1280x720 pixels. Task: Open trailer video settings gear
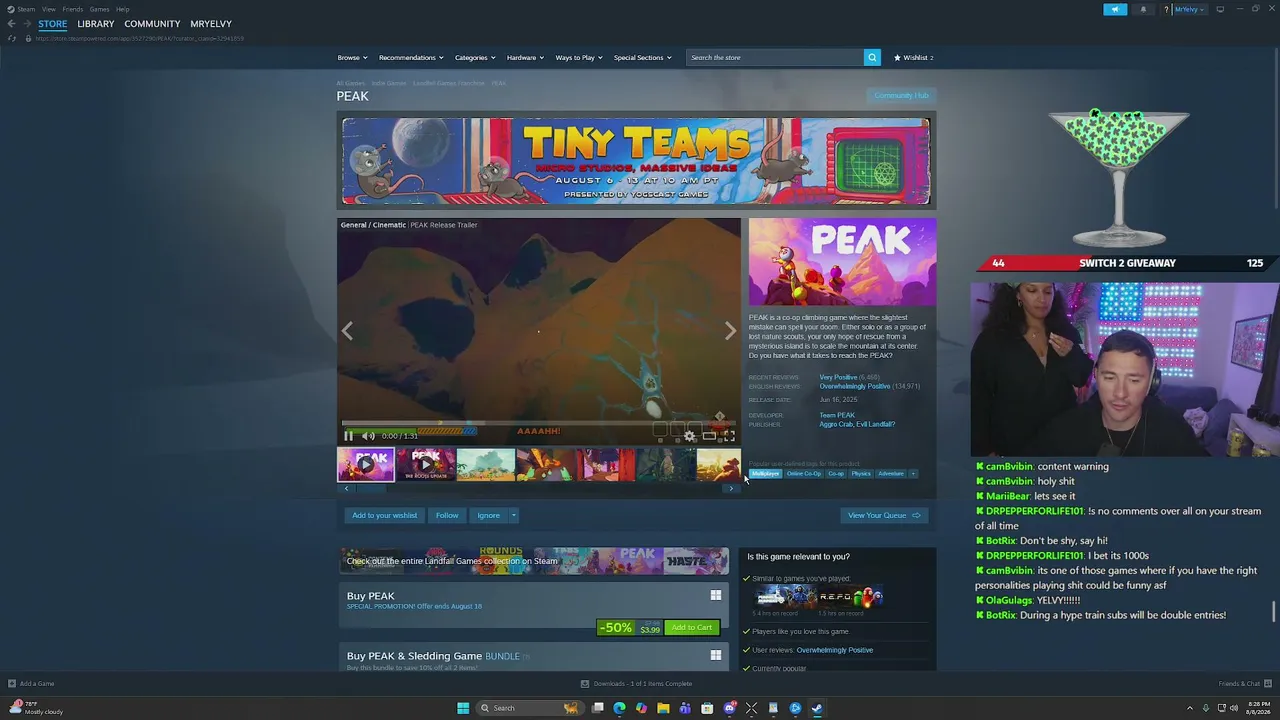click(x=689, y=436)
